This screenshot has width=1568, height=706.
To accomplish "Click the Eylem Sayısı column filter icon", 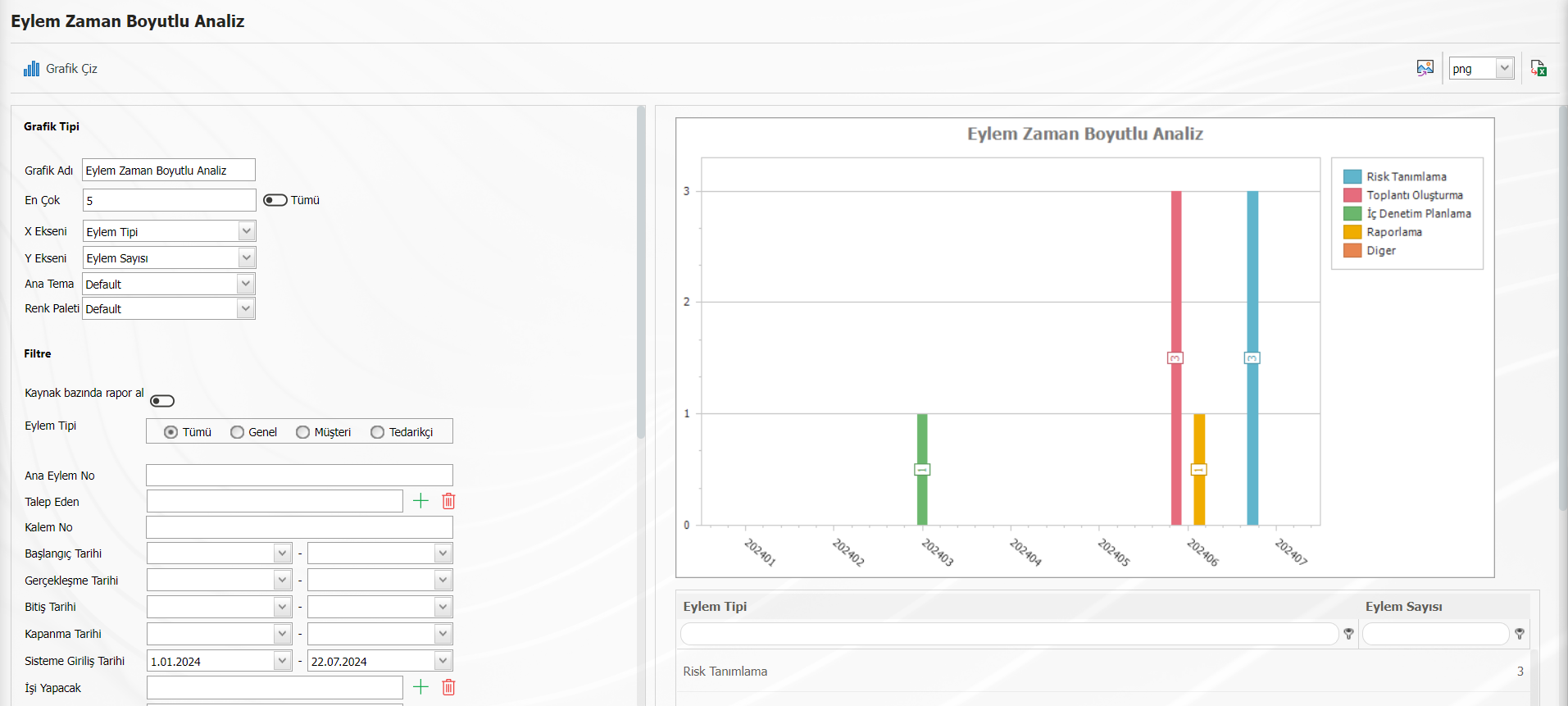I will [1520, 634].
